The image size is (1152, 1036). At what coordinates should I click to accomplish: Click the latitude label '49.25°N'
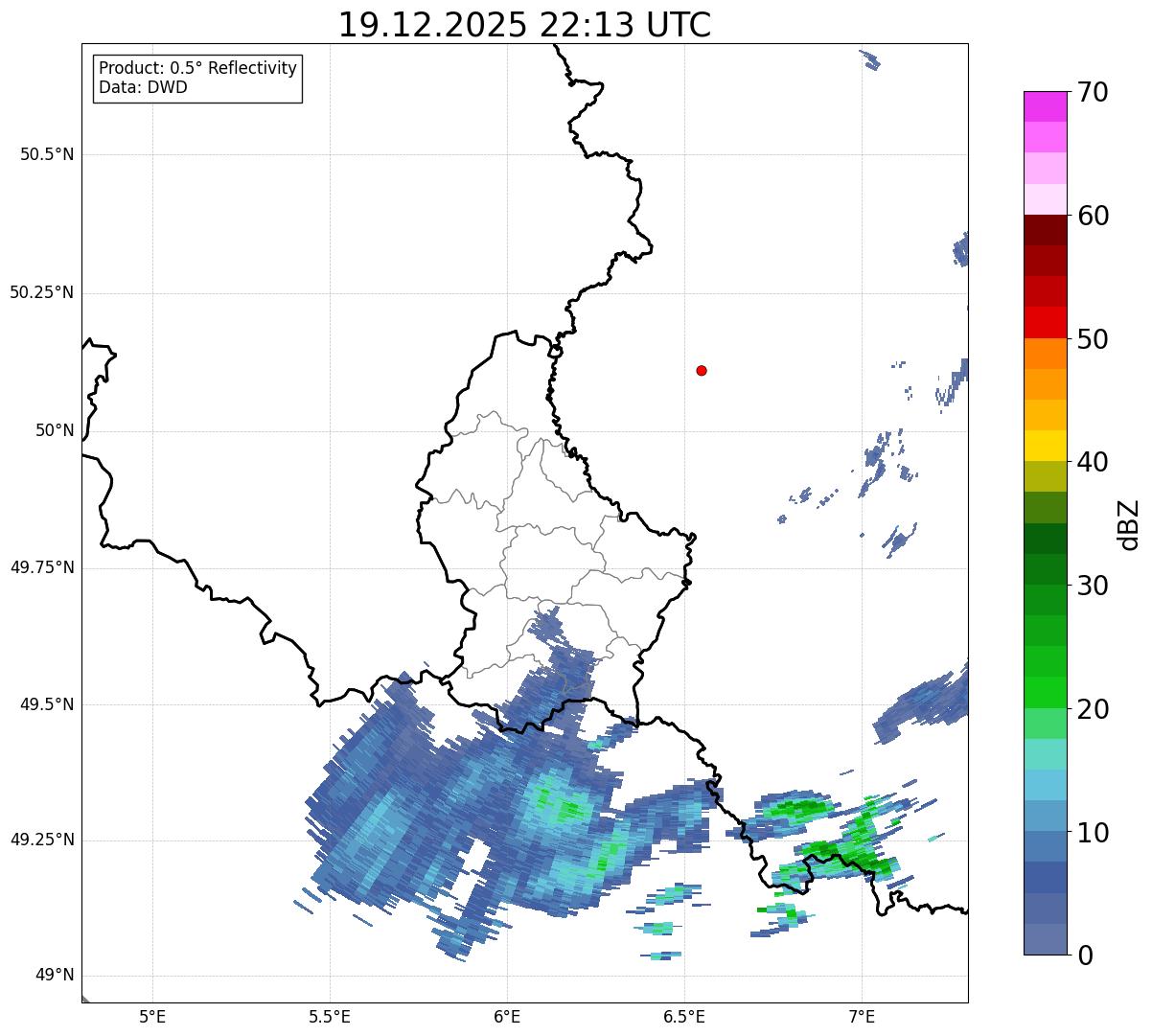42,840
